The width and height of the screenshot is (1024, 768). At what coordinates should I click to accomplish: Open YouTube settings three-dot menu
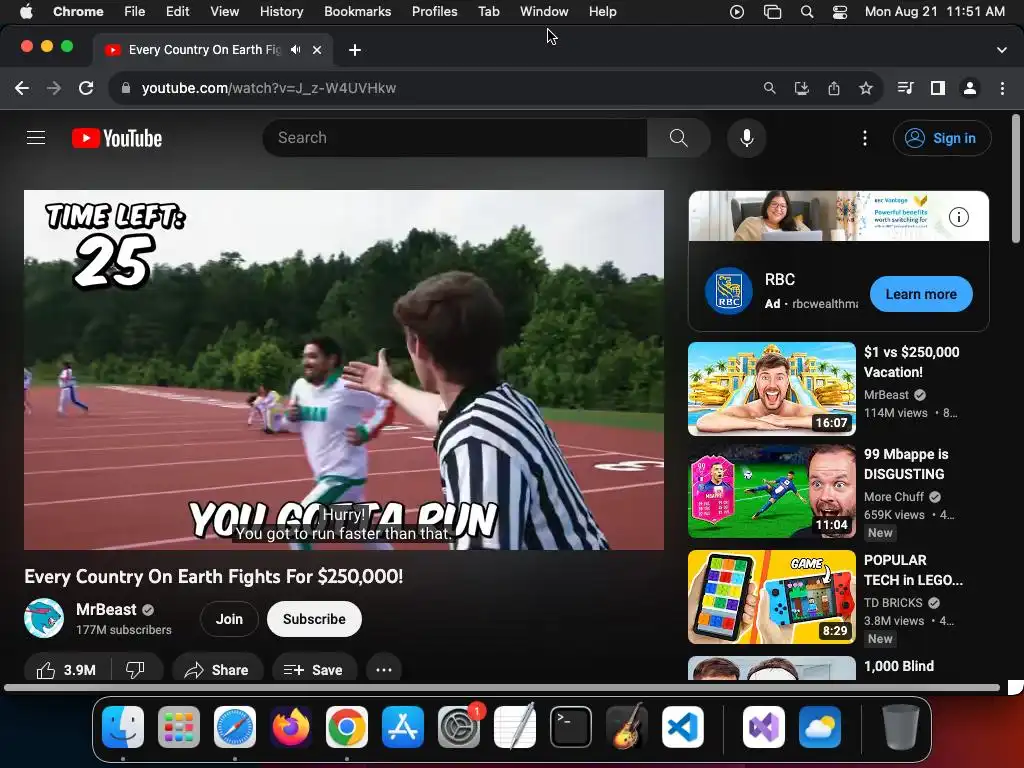[865, 138]
